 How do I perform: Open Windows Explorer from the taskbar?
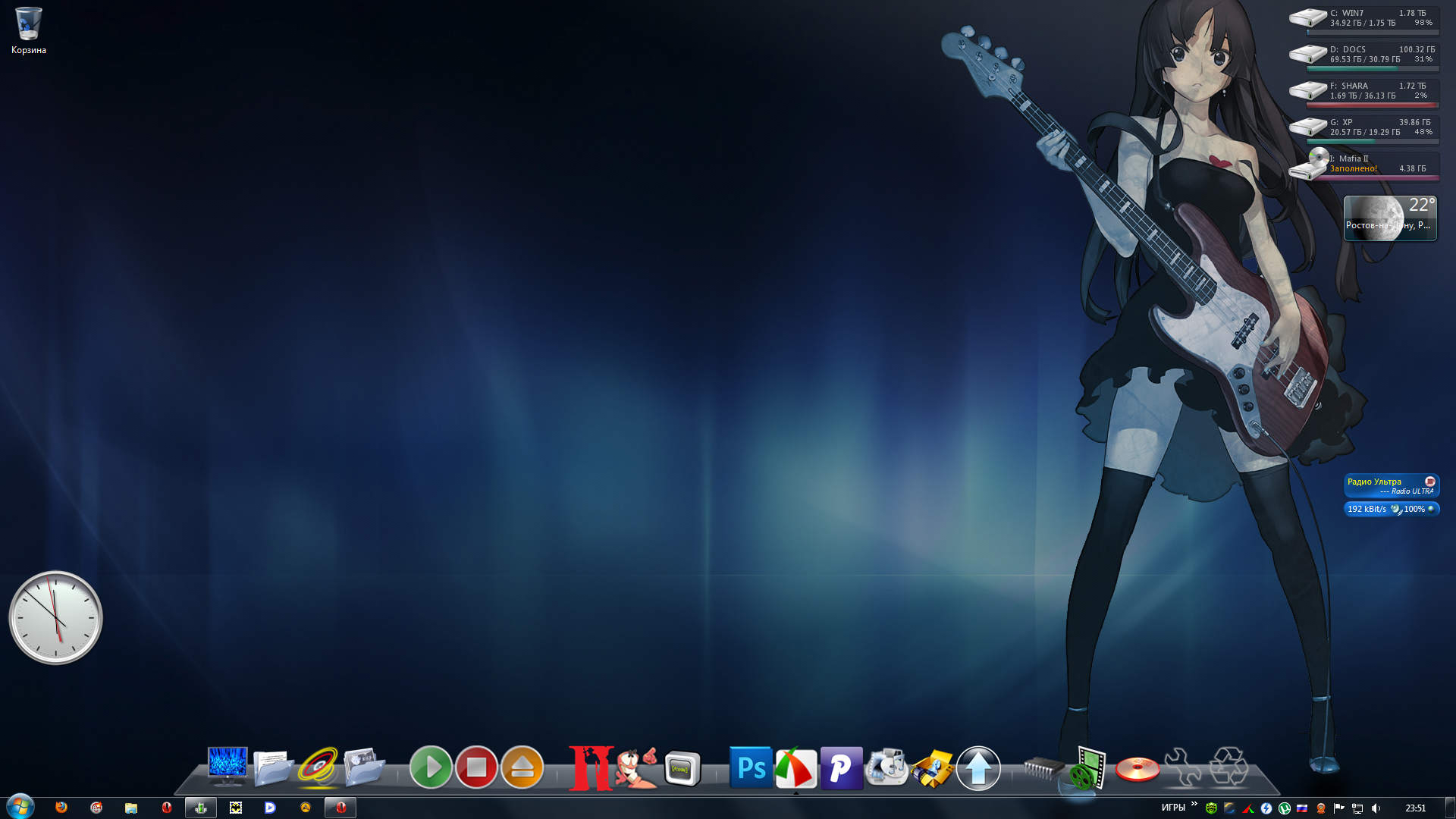click(x=131, y=808)
